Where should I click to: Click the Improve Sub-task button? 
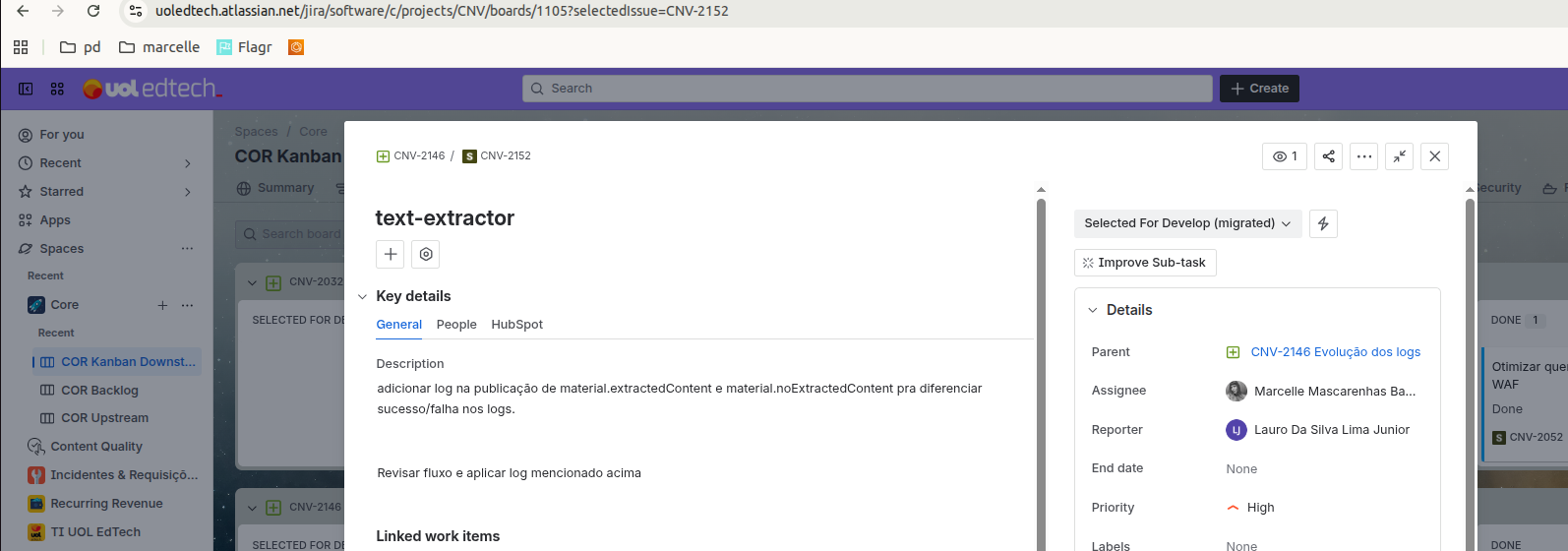(x=1145, y=263)
